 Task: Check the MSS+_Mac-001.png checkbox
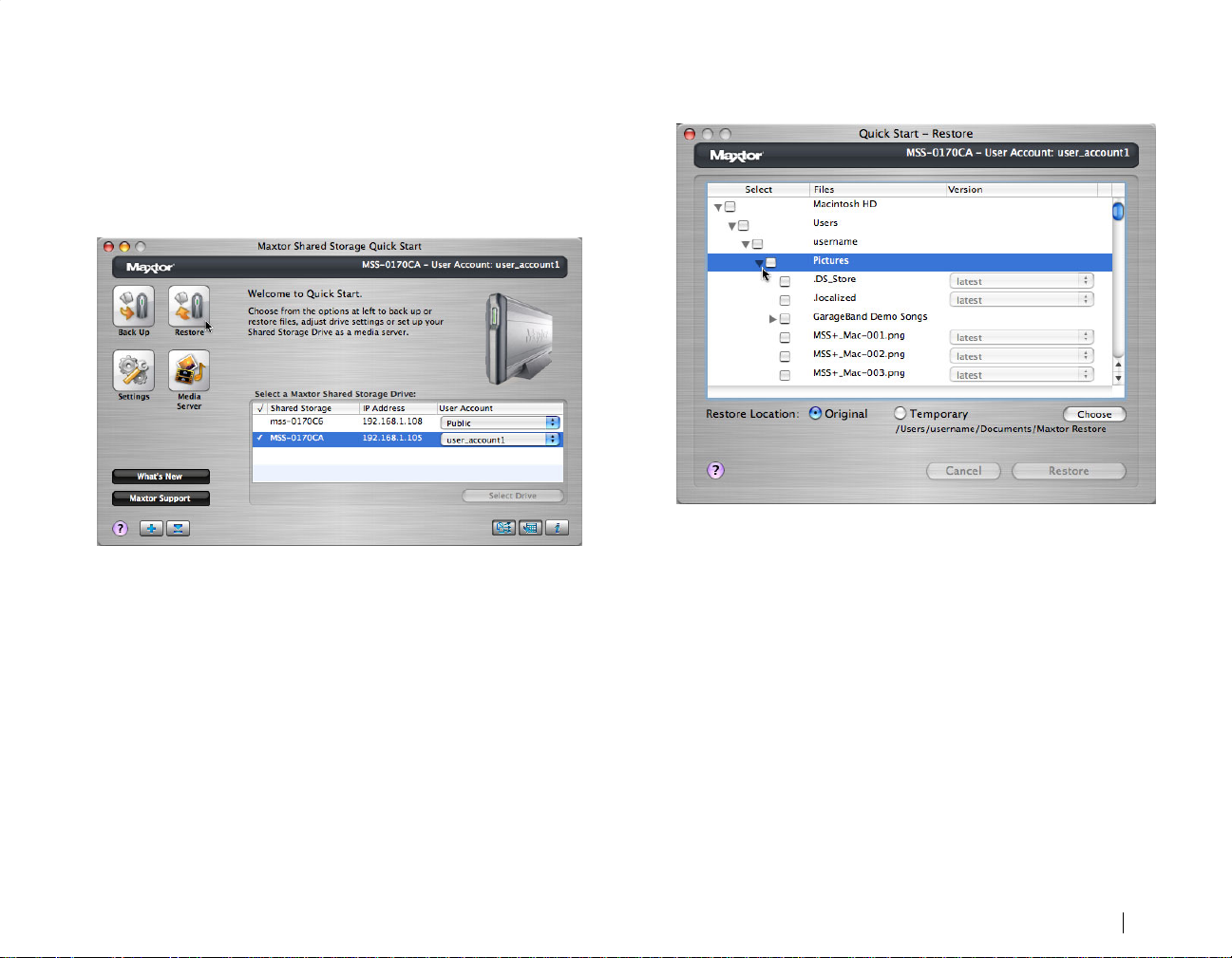click(x=785, y=337)
